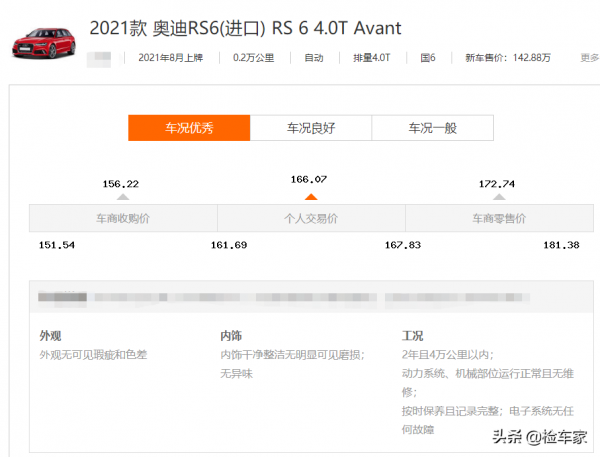This screenshot has width=600, height=457.
Task: Click the 排量4.0T displacement info
Action: click(x=372, y=58)
